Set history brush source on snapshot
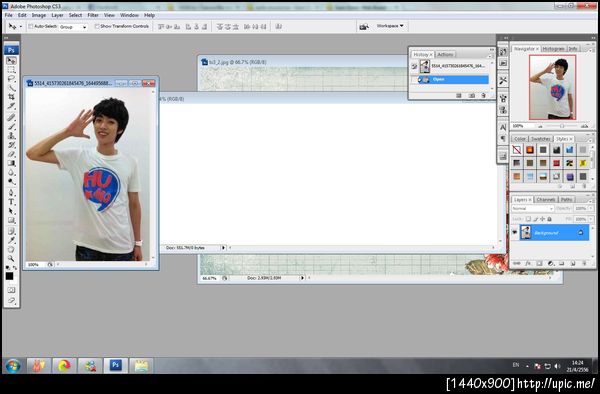Image resolution: width=600 pixels, height=394 pixels. [x=414, y=67]
